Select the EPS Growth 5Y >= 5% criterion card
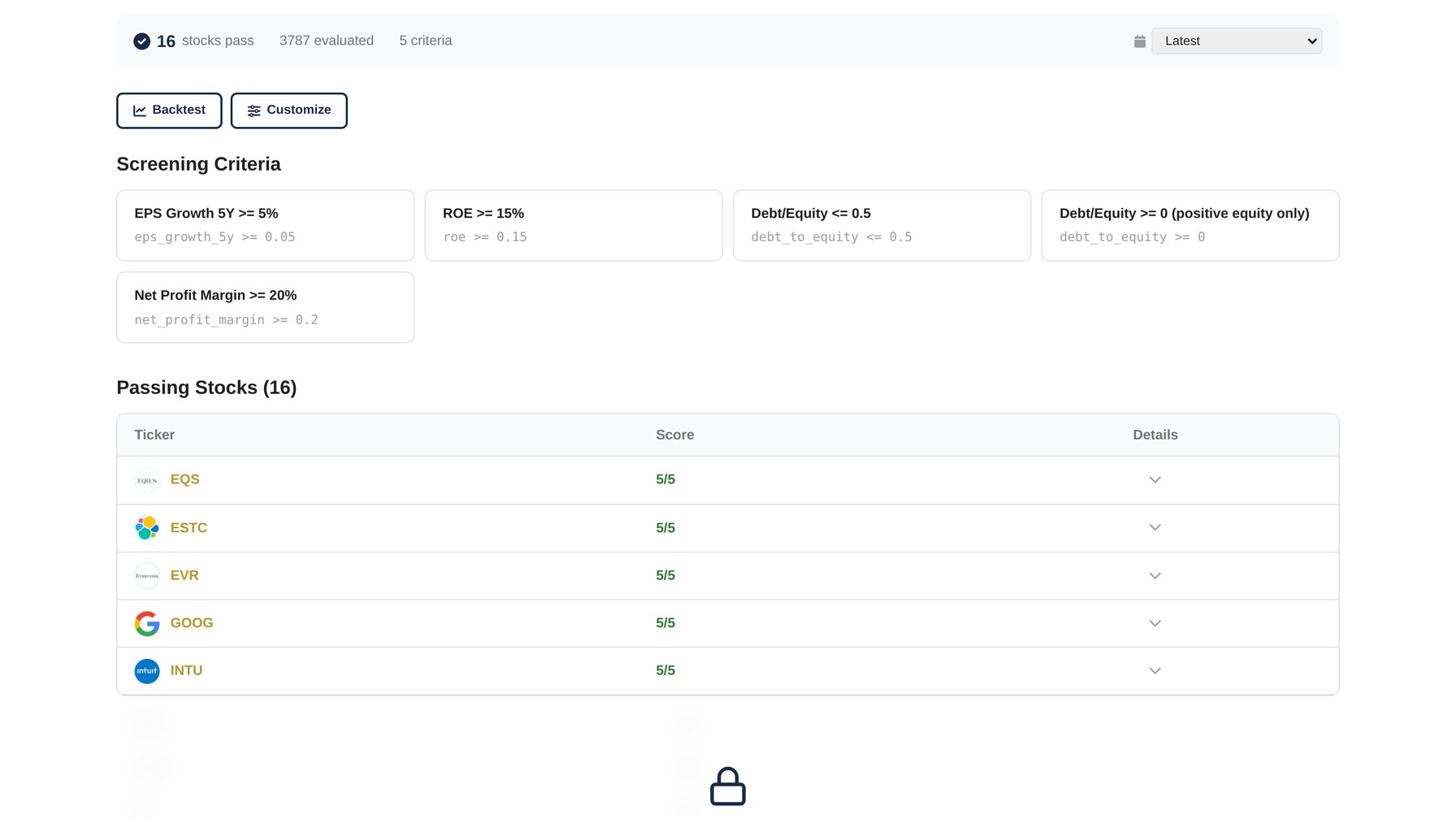Image resolution: width=1456 pixels, height=819 pixels. [x=265, y=225]
